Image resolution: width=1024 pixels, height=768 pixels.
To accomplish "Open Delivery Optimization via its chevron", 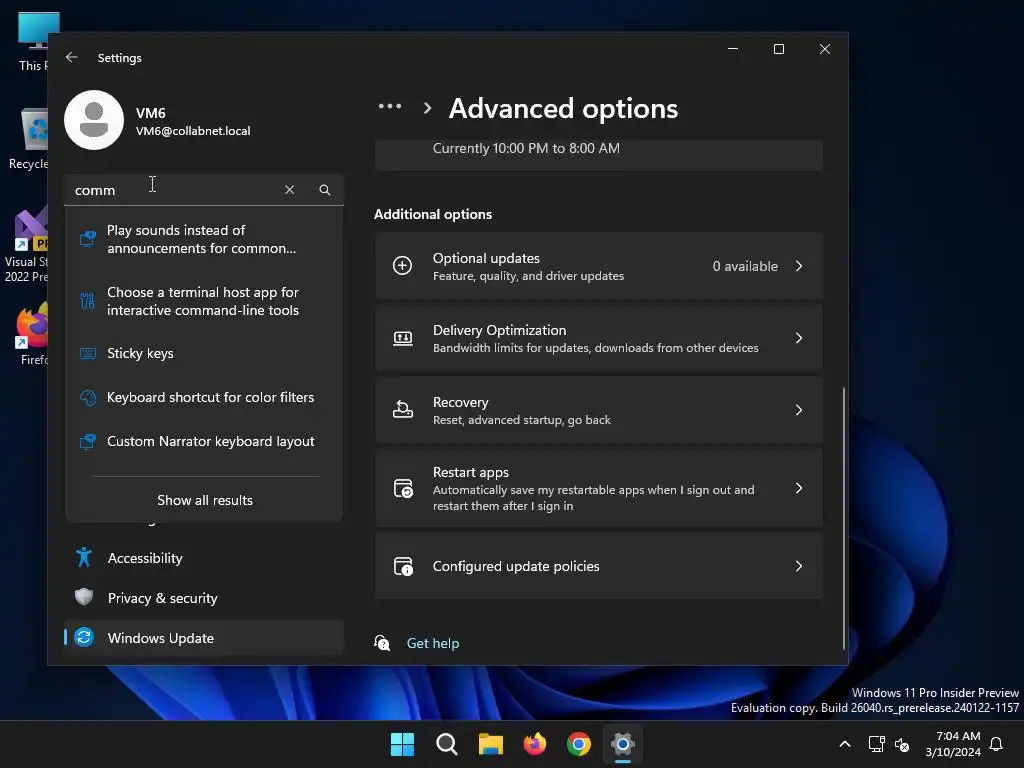I will tap(799, 338).
